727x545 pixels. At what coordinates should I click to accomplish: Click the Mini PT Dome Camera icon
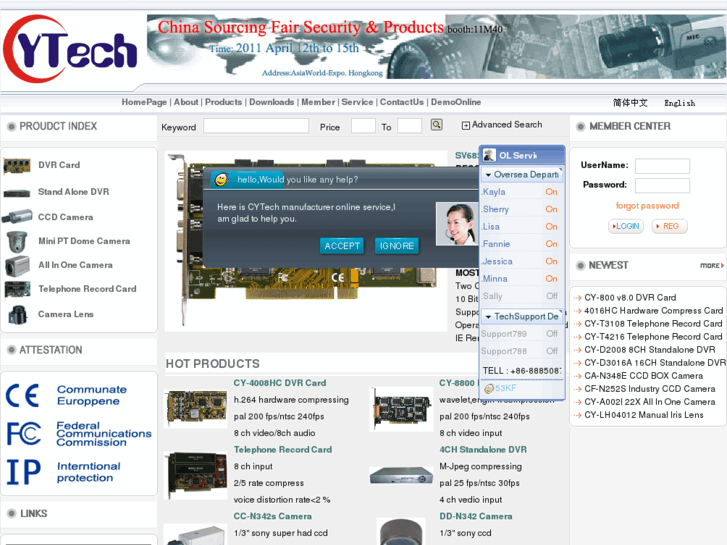(17, 241)
